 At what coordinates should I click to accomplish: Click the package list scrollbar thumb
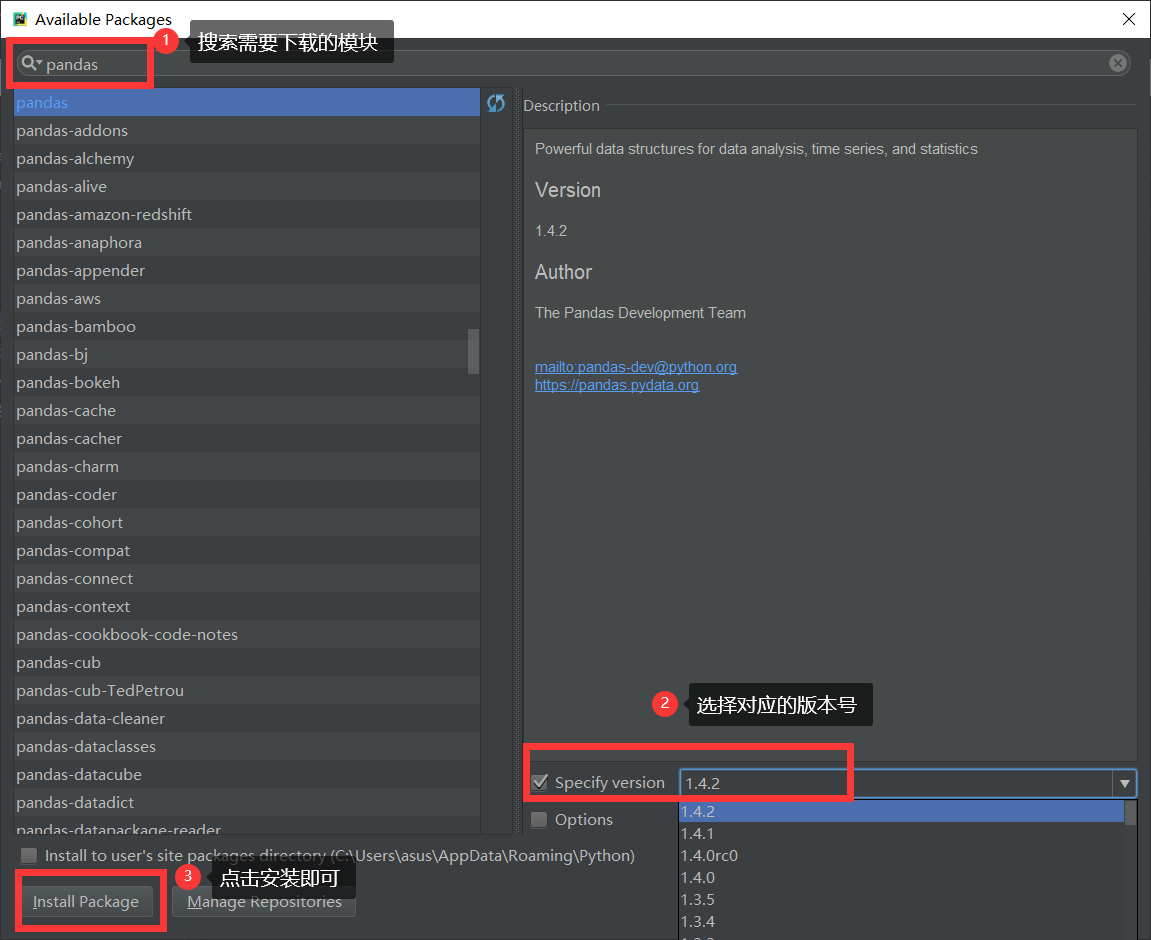473,351
